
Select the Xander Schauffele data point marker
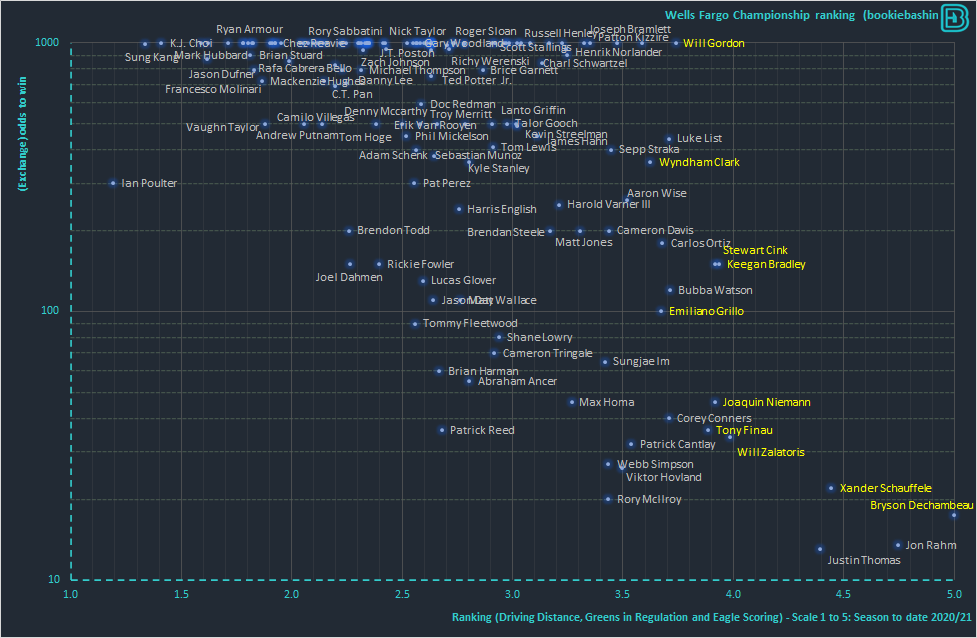[832, 487]
